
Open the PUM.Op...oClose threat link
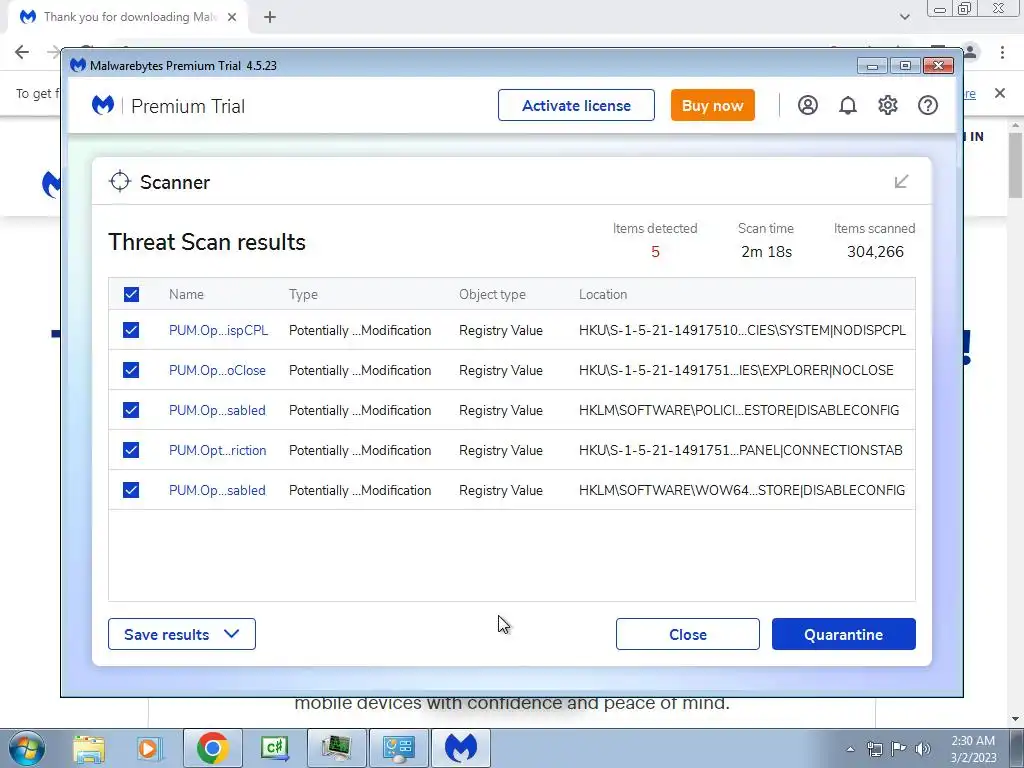[217, 370]
